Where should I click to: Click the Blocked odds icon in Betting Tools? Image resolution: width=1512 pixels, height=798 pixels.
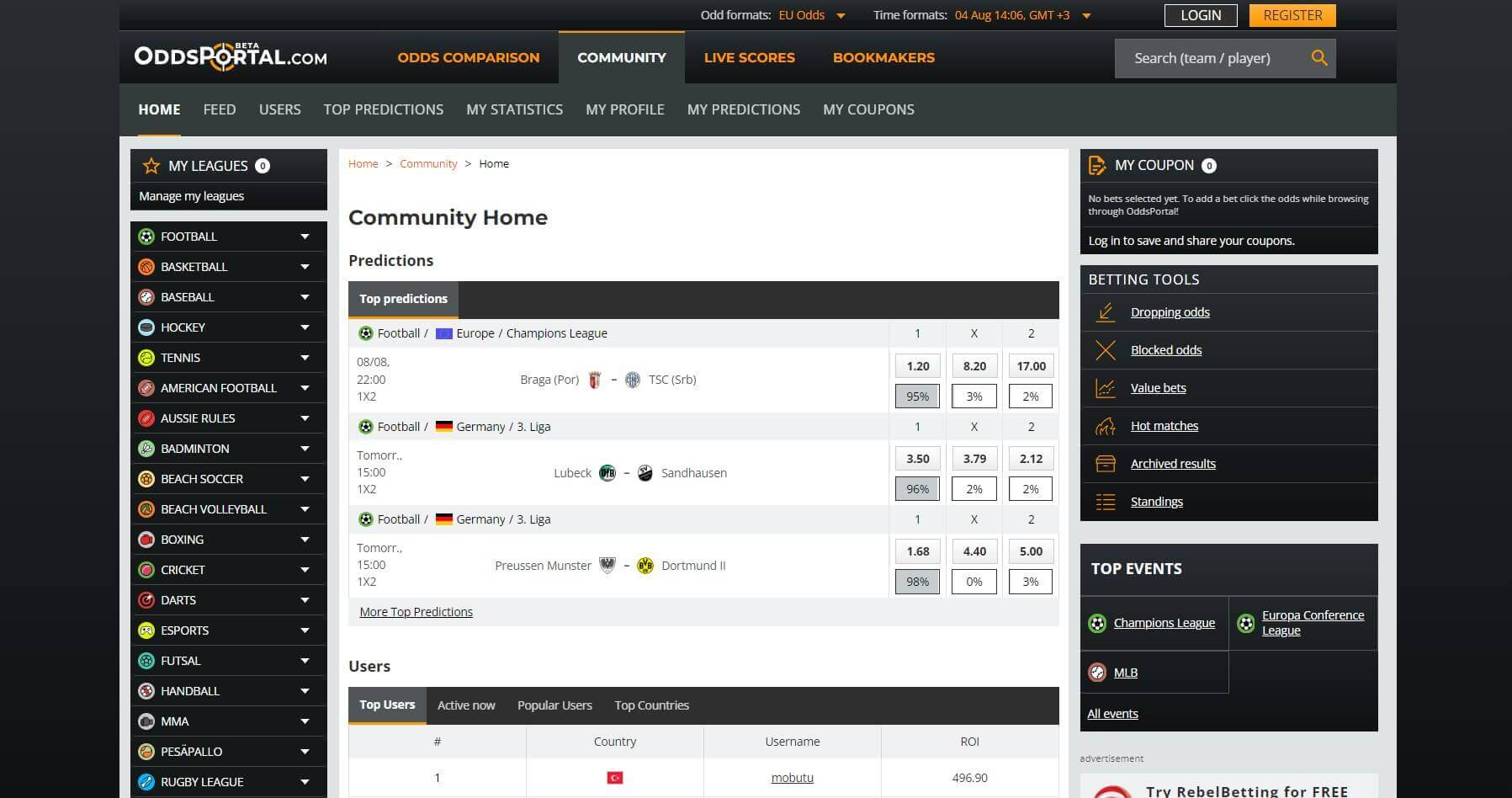(x=1106, y=349)
